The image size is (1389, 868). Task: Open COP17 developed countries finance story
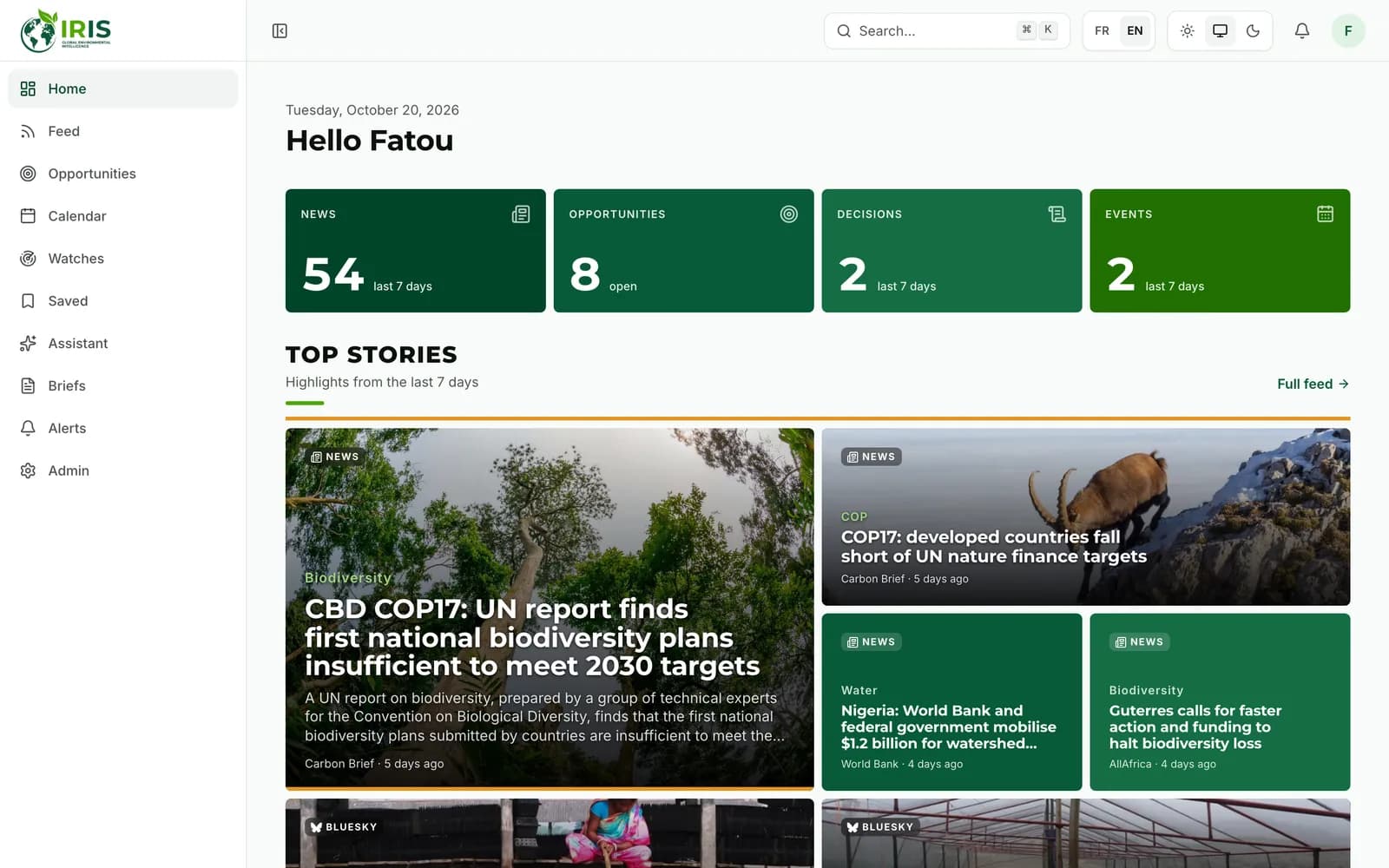coord(1086,517)
